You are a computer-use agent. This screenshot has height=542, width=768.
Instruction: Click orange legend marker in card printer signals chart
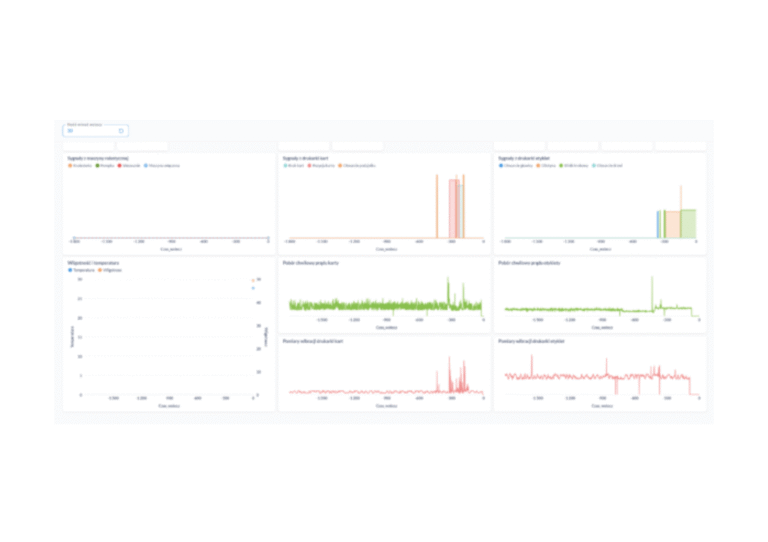pyautogui.click(x=340, y=165)
